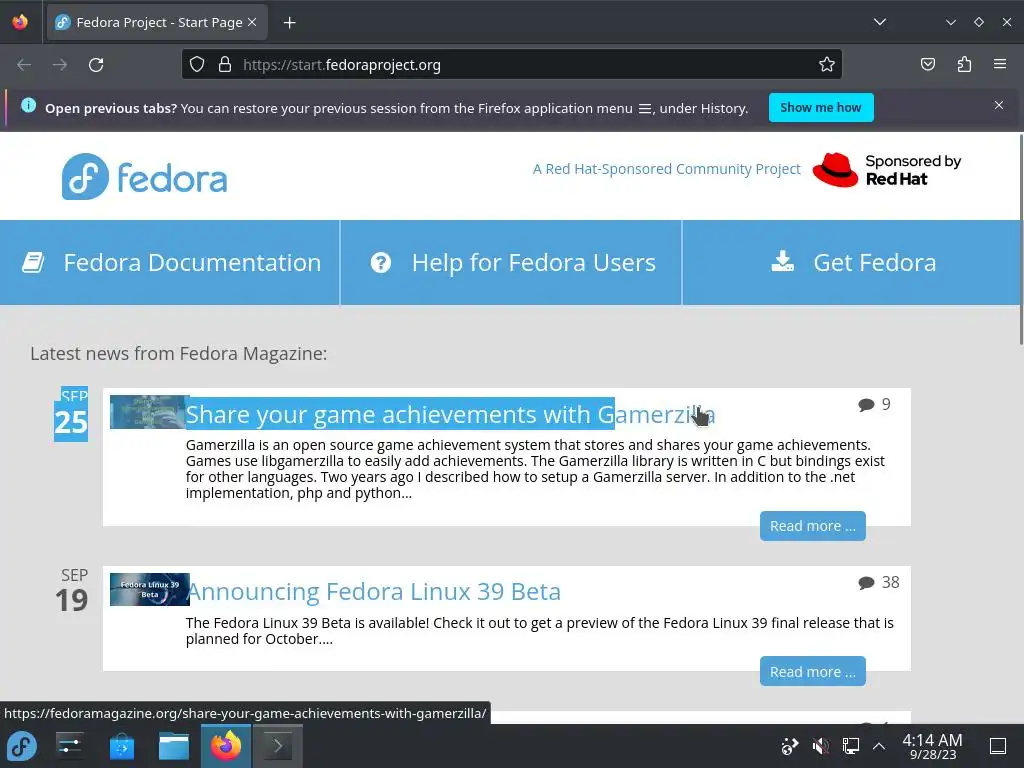Viewport: 1024px width, 768px height.
Task: Open Announcing Fedora Linux 39 Beta article
Action: point(374,592)
